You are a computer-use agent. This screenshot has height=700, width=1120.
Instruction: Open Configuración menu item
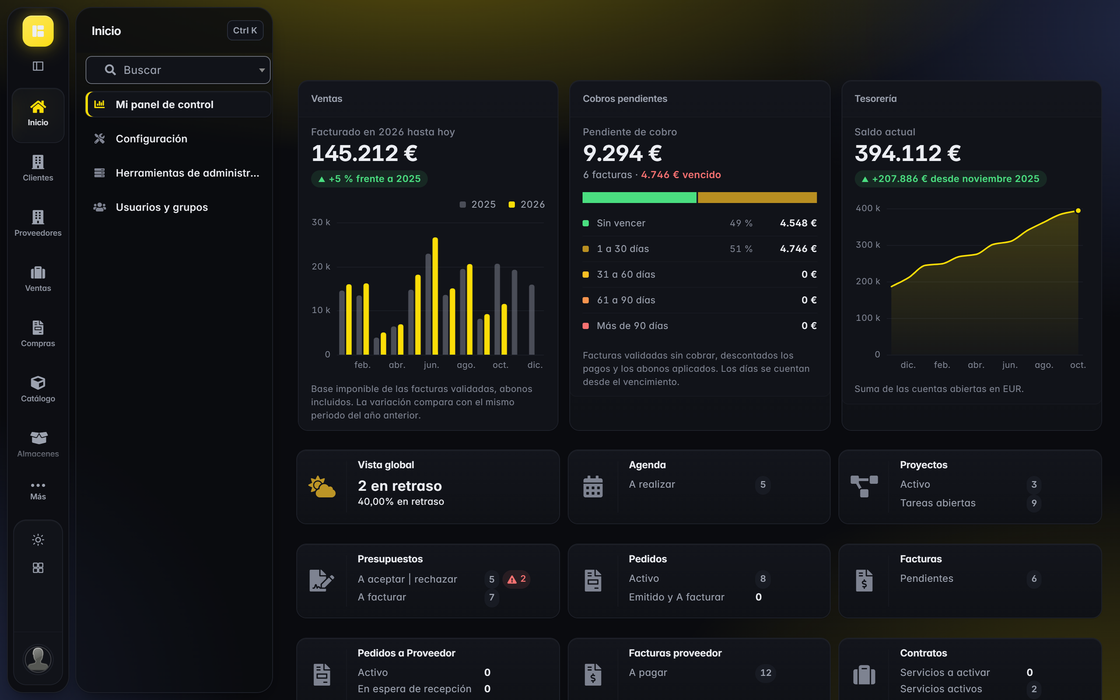point(178,139)
